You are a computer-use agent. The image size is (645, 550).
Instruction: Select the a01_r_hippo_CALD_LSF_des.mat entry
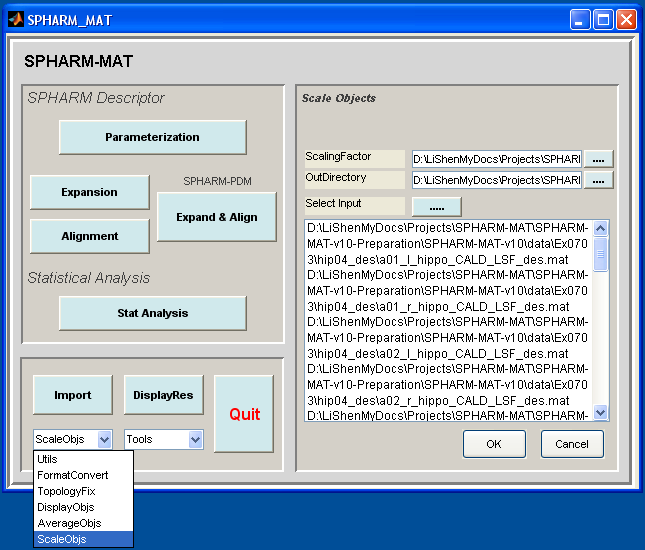click(x=448, y=290)
